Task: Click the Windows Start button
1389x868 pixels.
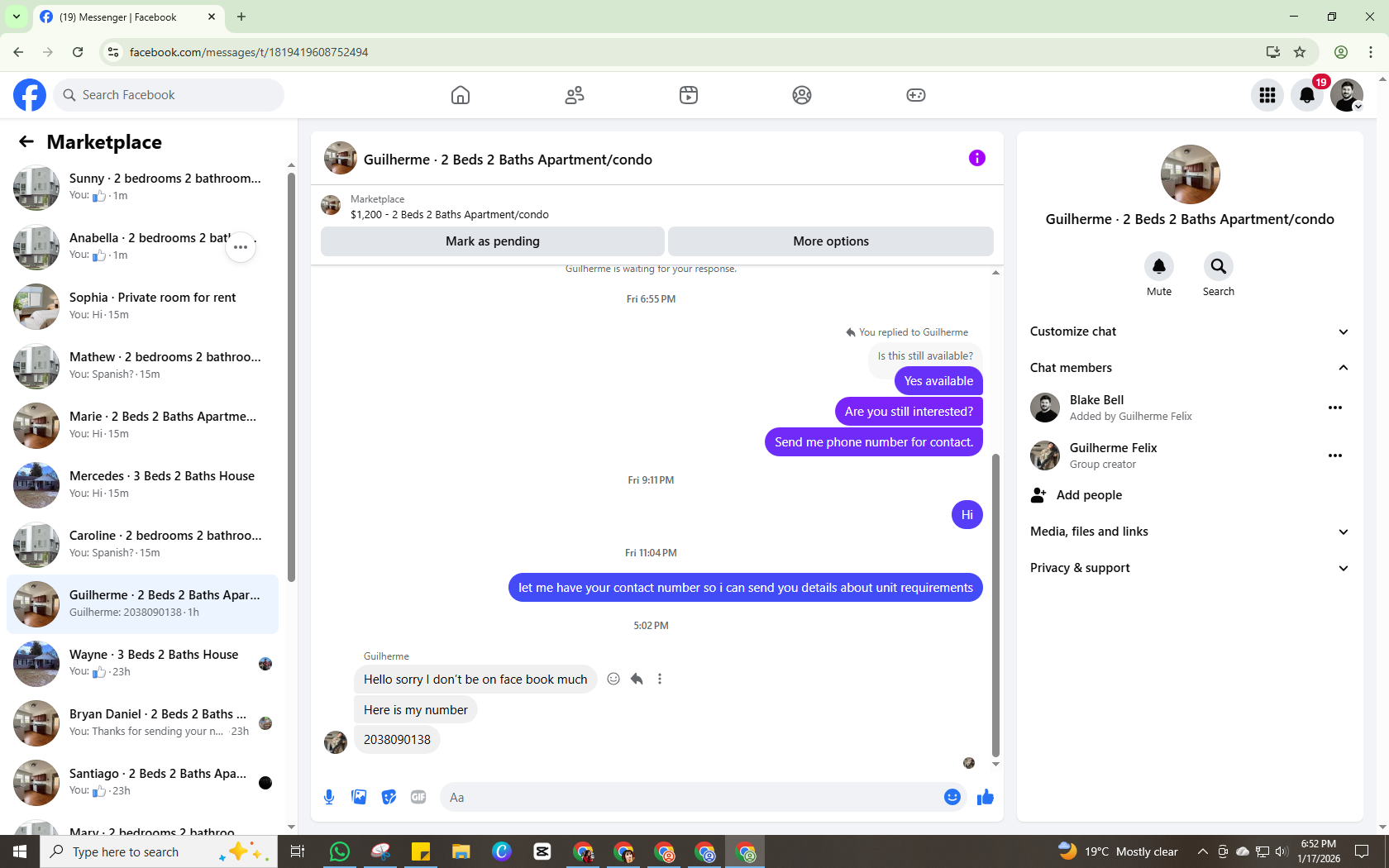Action: [20, 851]
